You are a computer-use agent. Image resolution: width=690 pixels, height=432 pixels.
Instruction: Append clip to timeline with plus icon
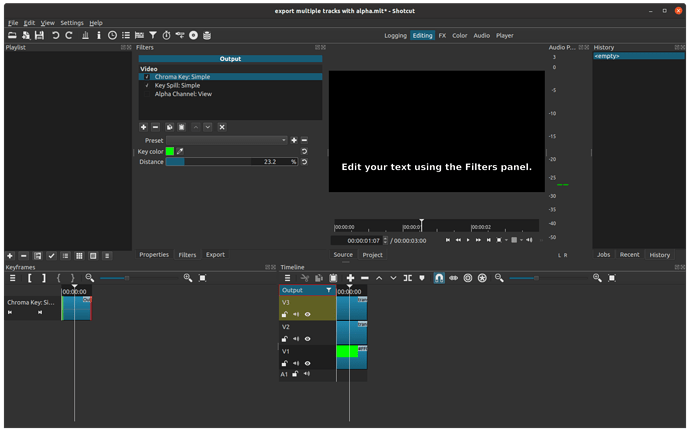(350, 278)
